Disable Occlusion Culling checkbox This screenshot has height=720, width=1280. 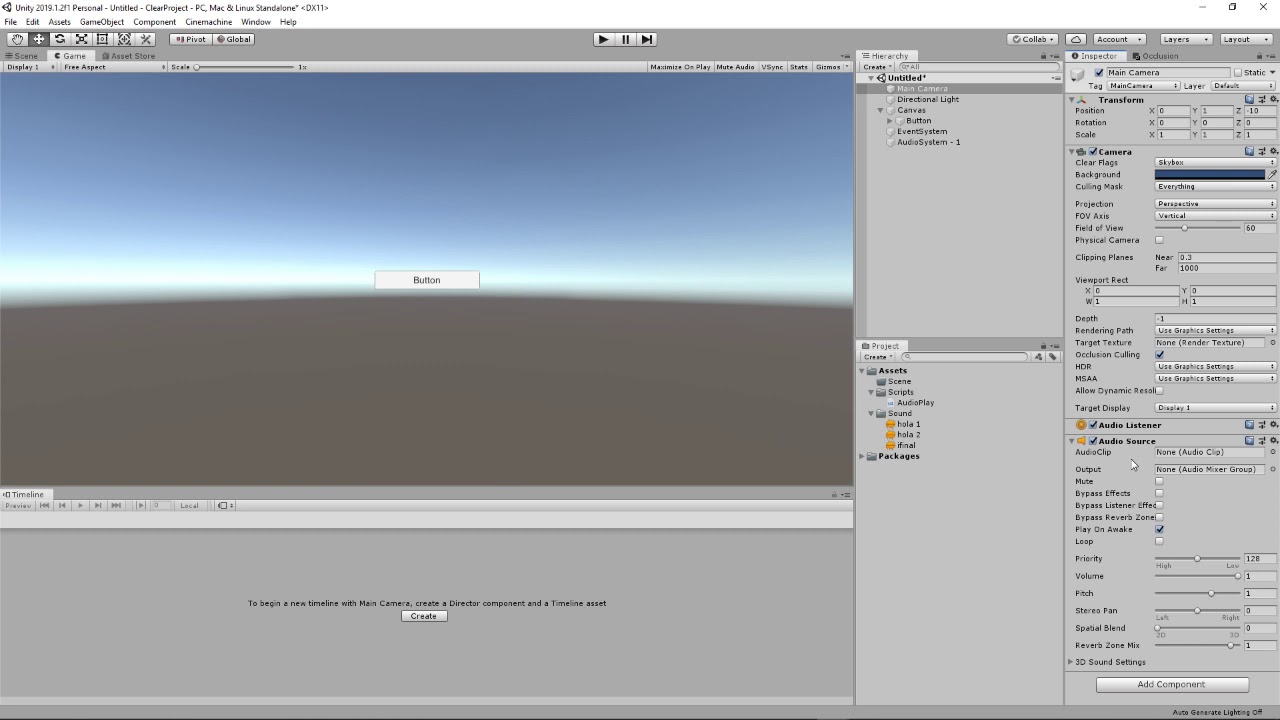1159,355
